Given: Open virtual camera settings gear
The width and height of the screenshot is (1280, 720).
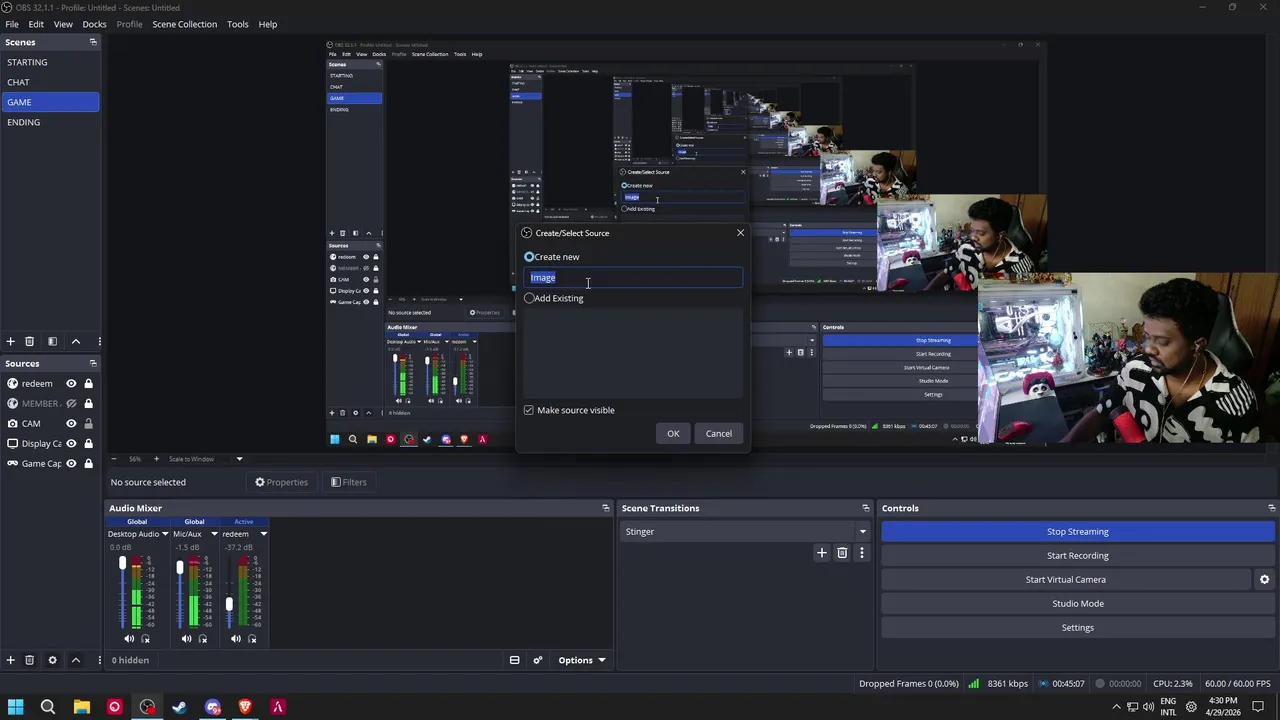Looking at the screenshot, I should click(1264, 579).
